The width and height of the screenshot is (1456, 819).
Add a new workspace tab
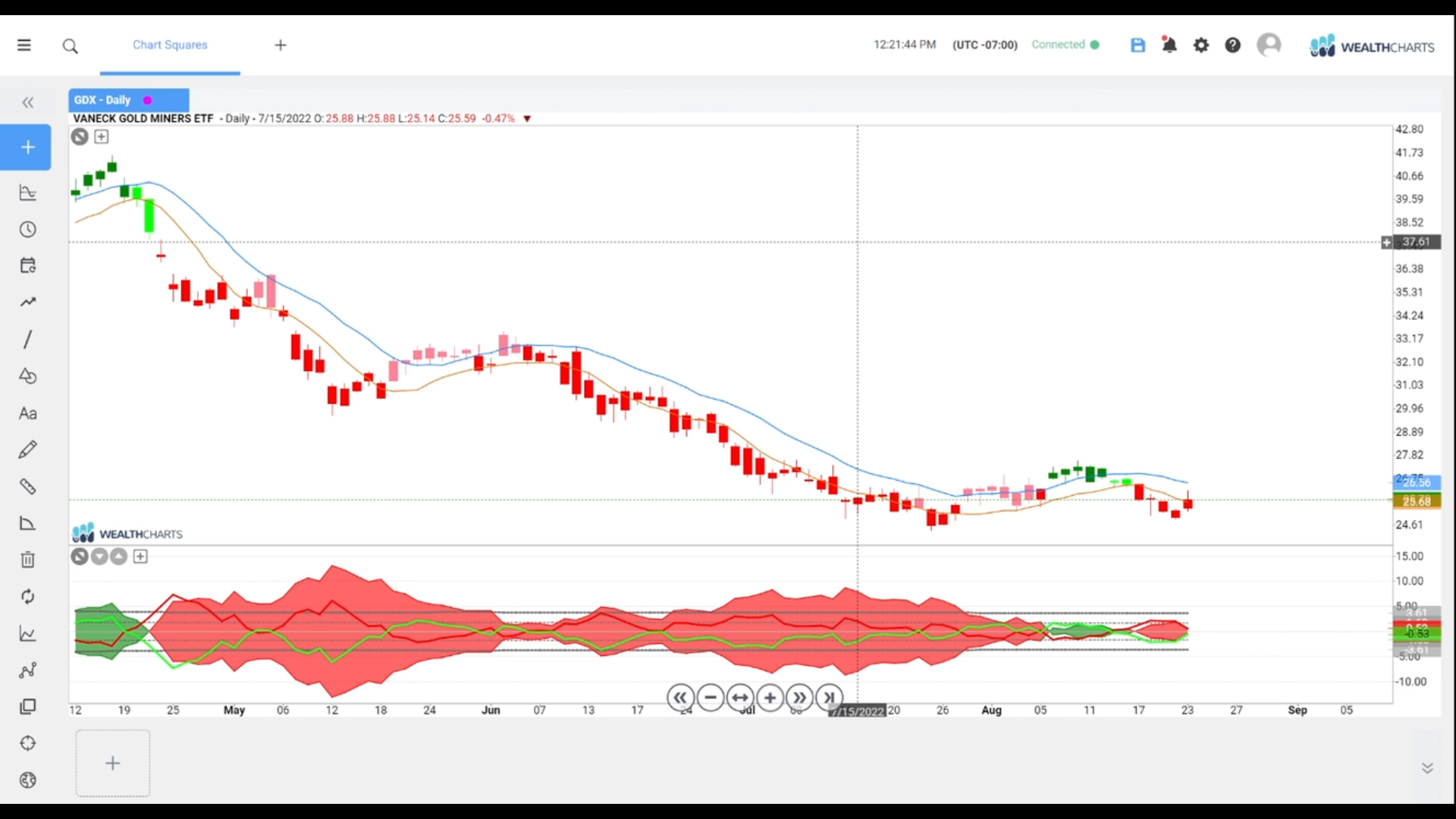pos(281,45)
